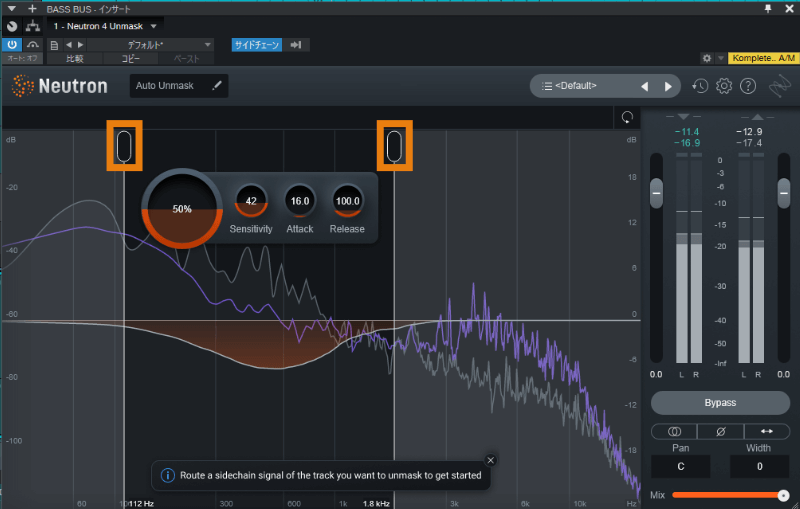Open the デフォルト preset dropdown
The height and width of the screenshot is (509, 800).
[151, 45]
